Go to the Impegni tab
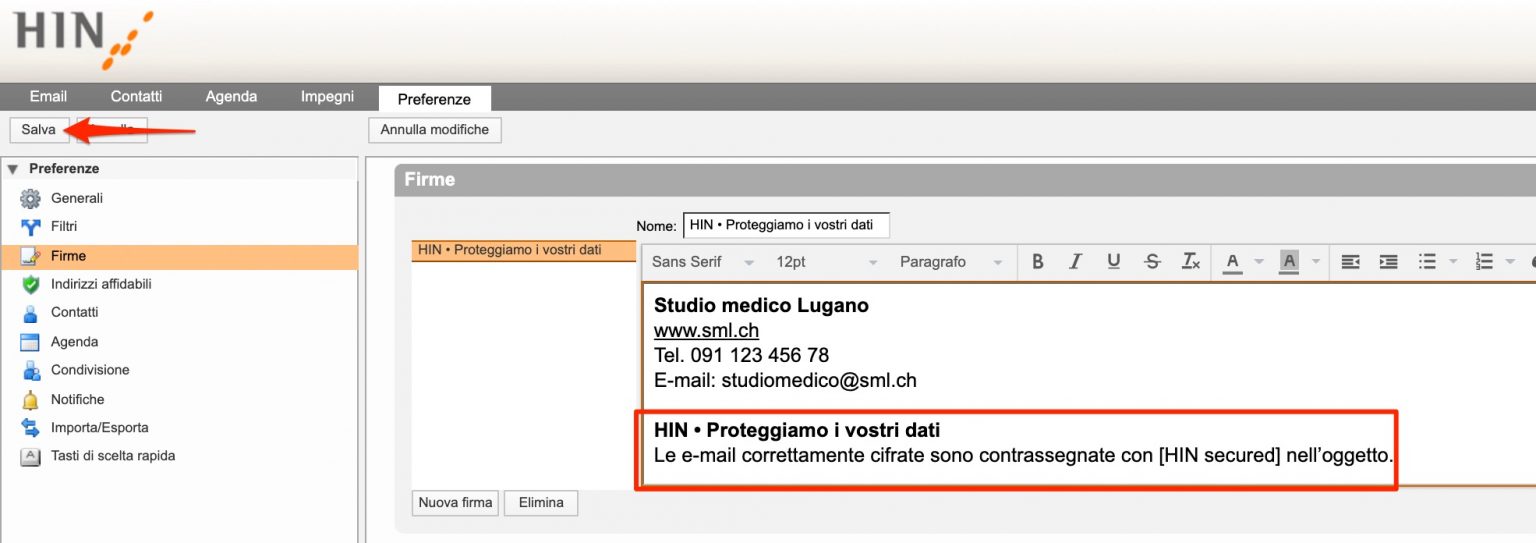1536x543 pixels. [x=327, y=97]
